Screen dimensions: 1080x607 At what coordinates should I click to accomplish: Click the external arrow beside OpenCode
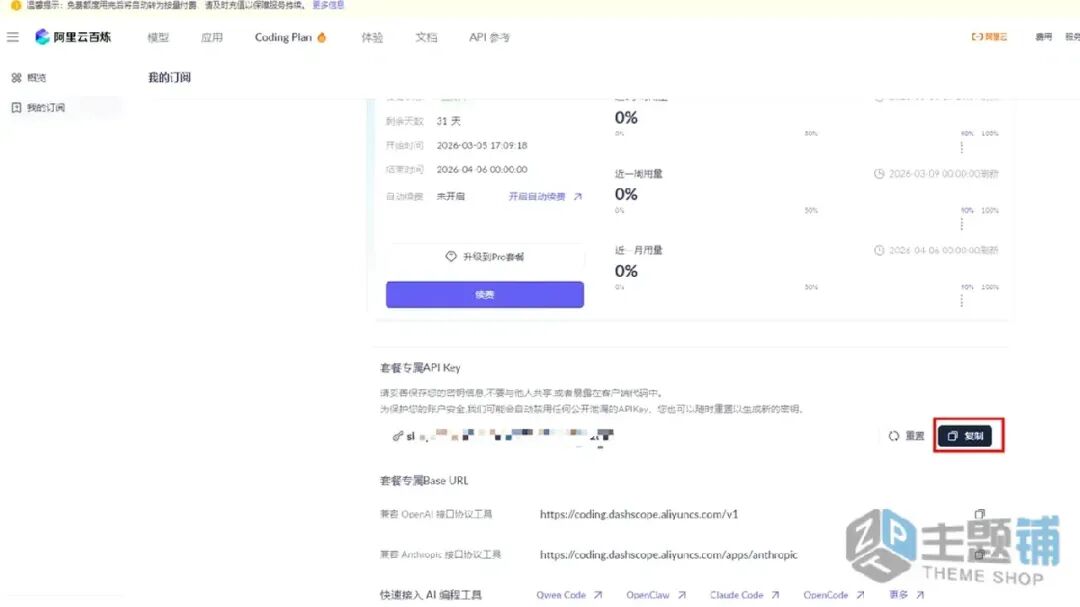point(860,595)
